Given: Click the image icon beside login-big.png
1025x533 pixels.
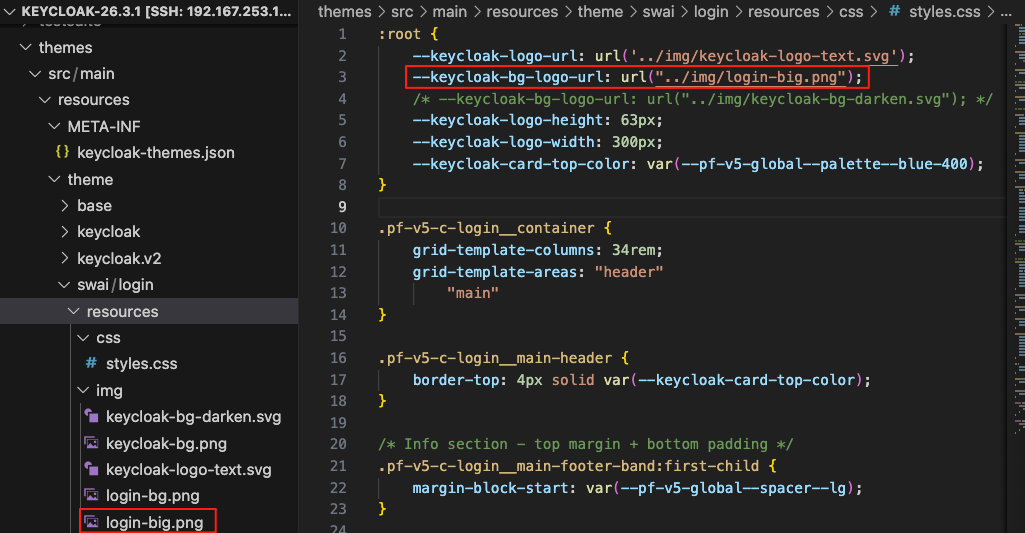Looking at the screenshot, I should click(x=91, y=522).
